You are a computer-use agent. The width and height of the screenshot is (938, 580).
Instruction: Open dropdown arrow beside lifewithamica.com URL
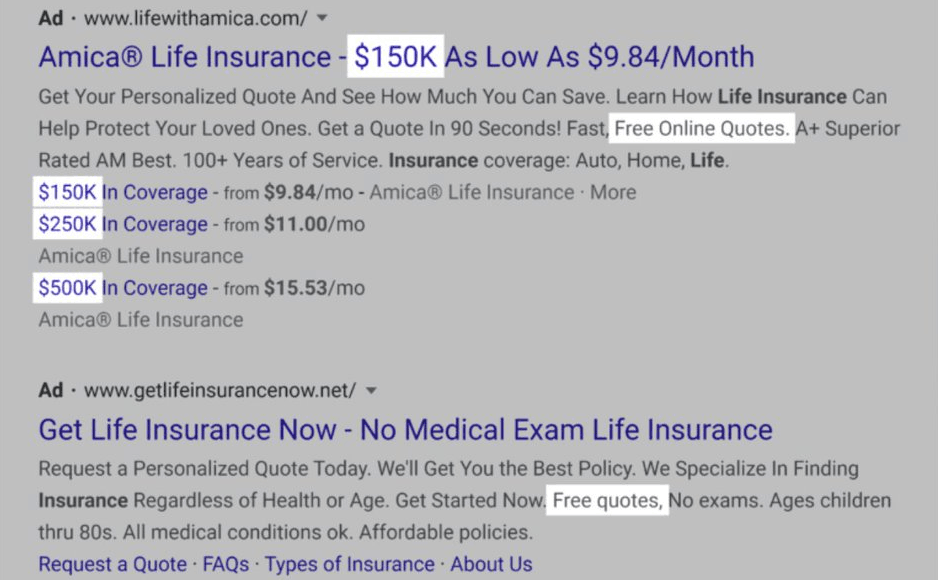tap(322, 18)
